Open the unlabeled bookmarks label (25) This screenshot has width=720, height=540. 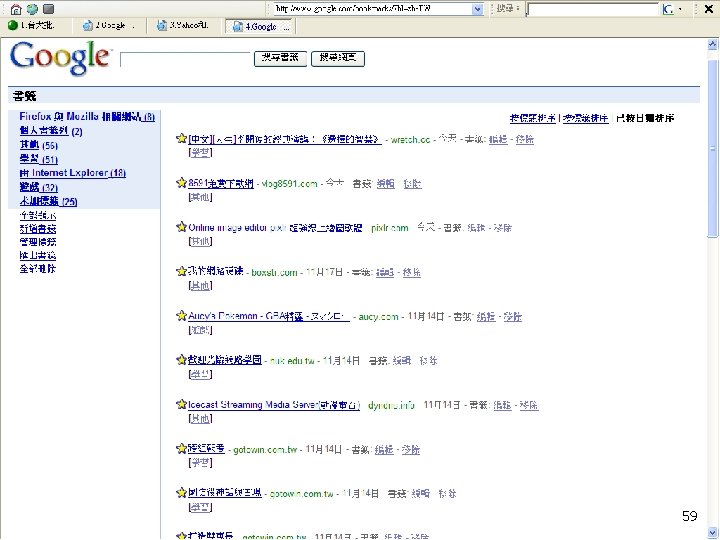point(48,201)
